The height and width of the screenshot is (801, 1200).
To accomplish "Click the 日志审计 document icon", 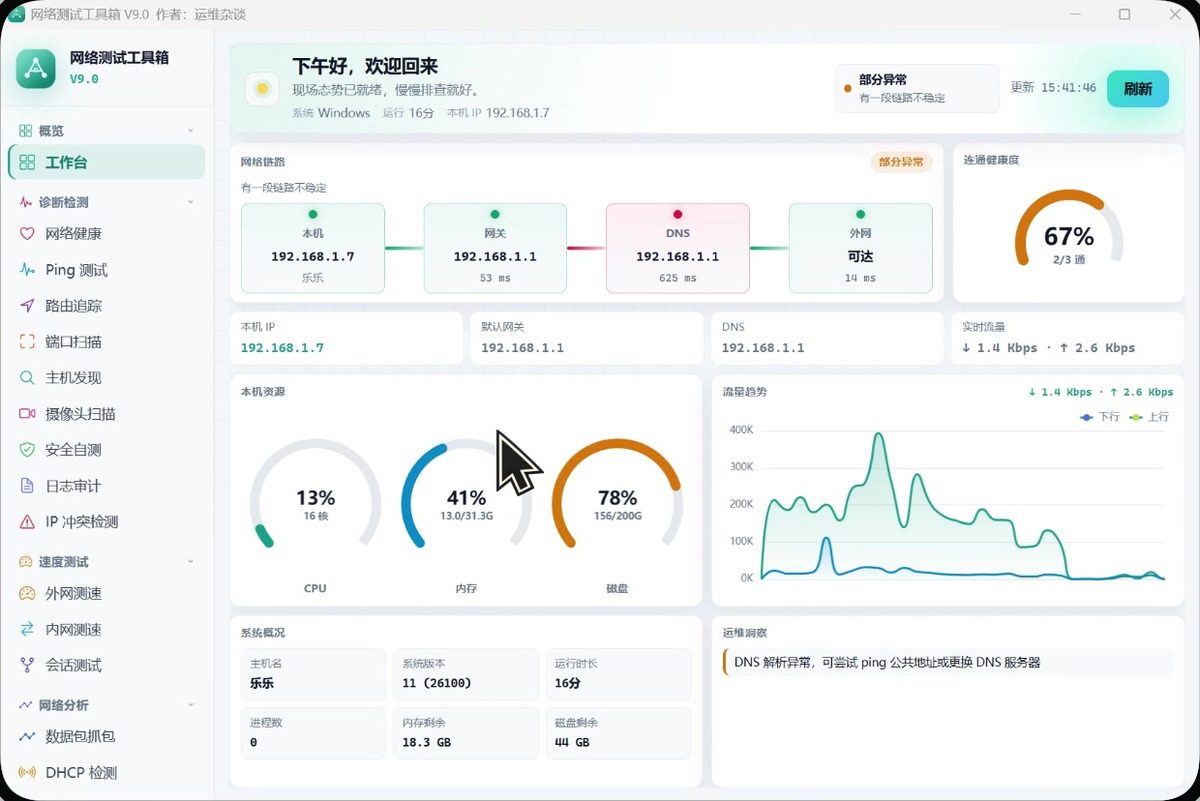I will pyautogui.click(x=27, y=486).
